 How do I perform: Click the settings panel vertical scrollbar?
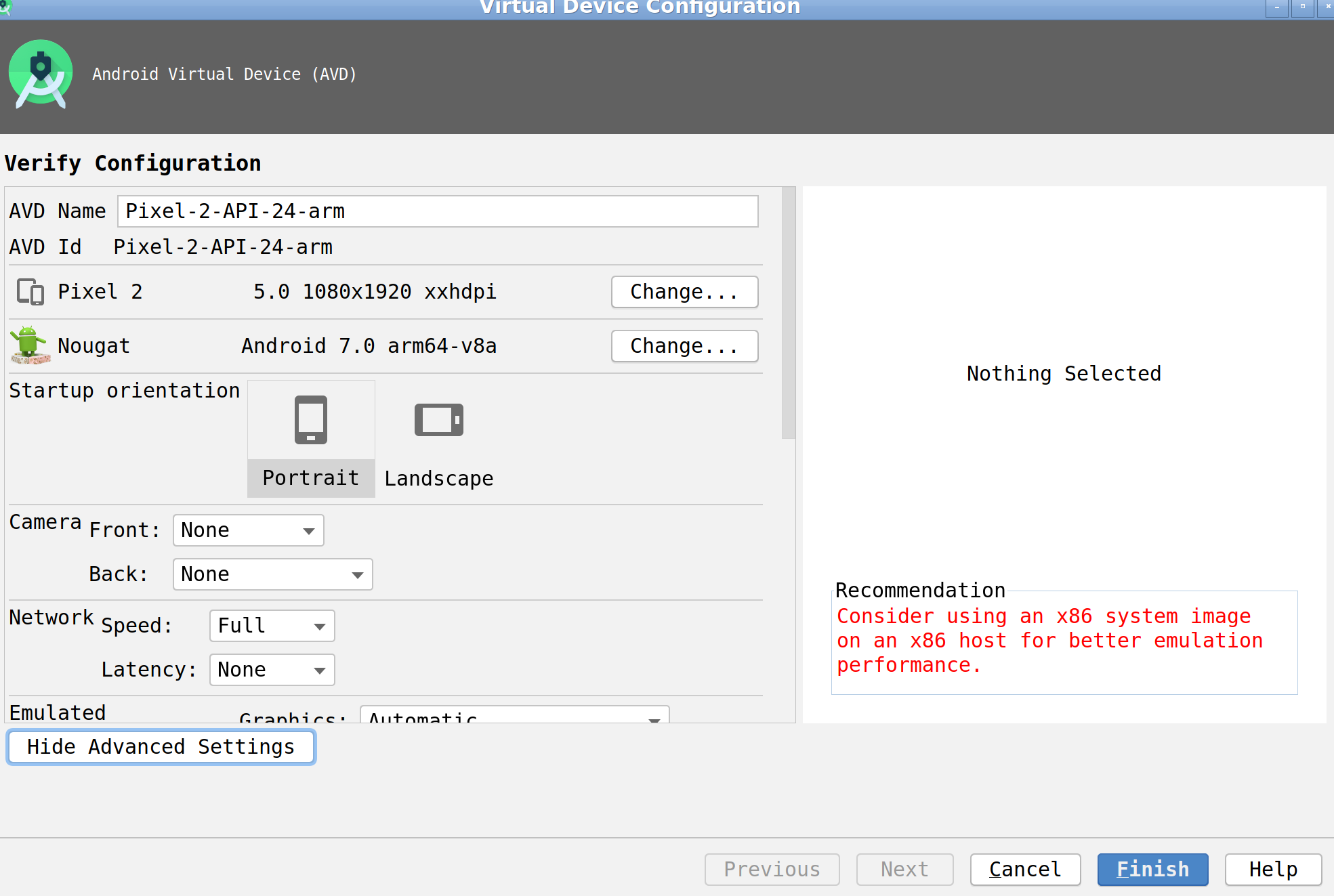coord(788,313)
